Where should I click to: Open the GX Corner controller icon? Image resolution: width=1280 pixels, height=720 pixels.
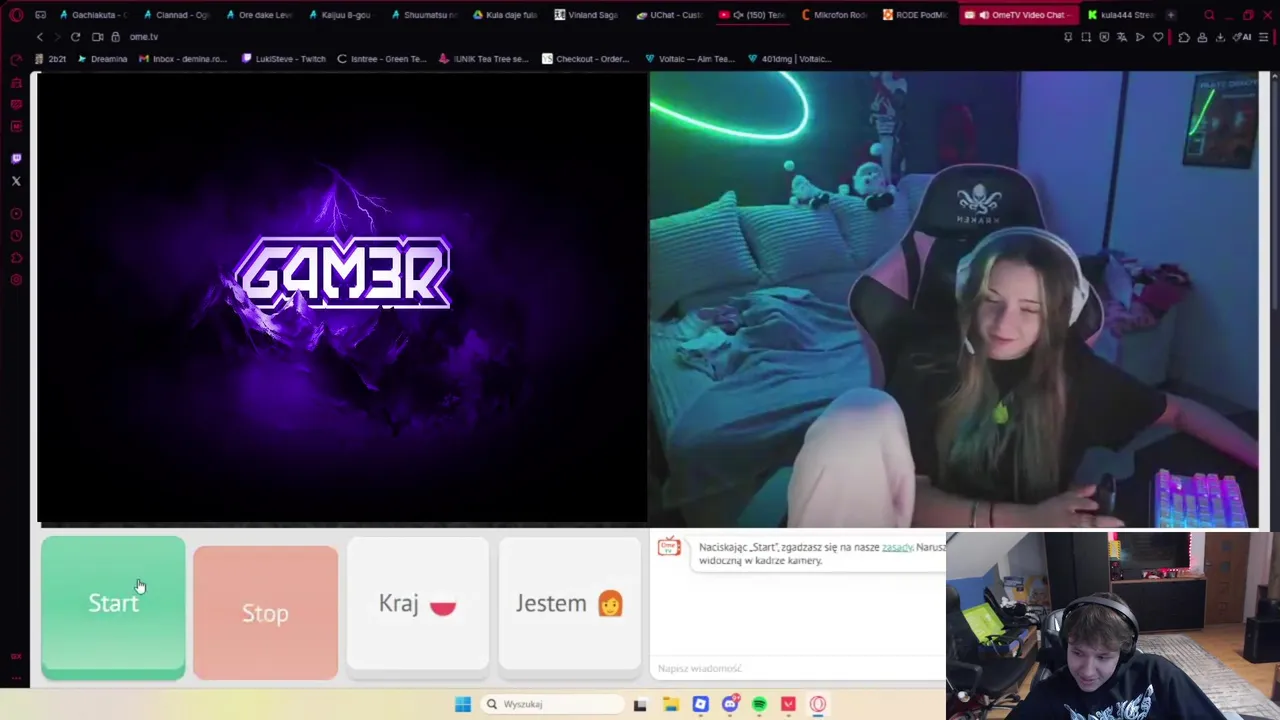tap(40, 15)
